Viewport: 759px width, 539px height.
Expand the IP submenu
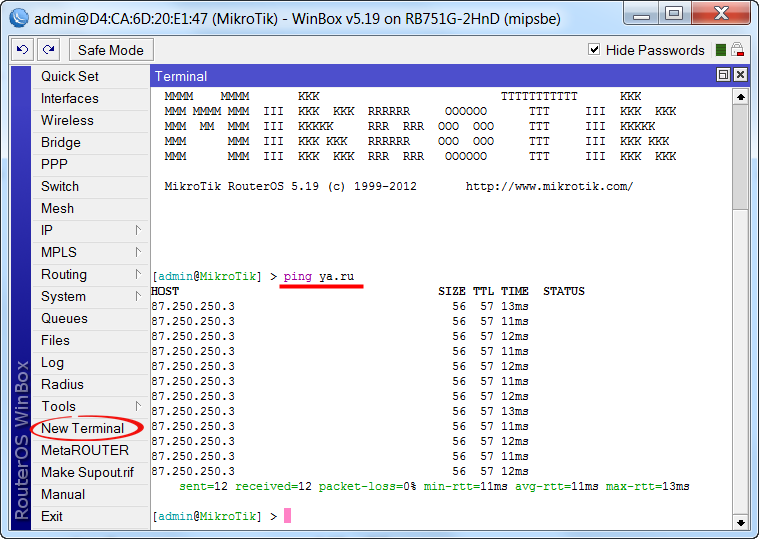(x=90, y=230)
